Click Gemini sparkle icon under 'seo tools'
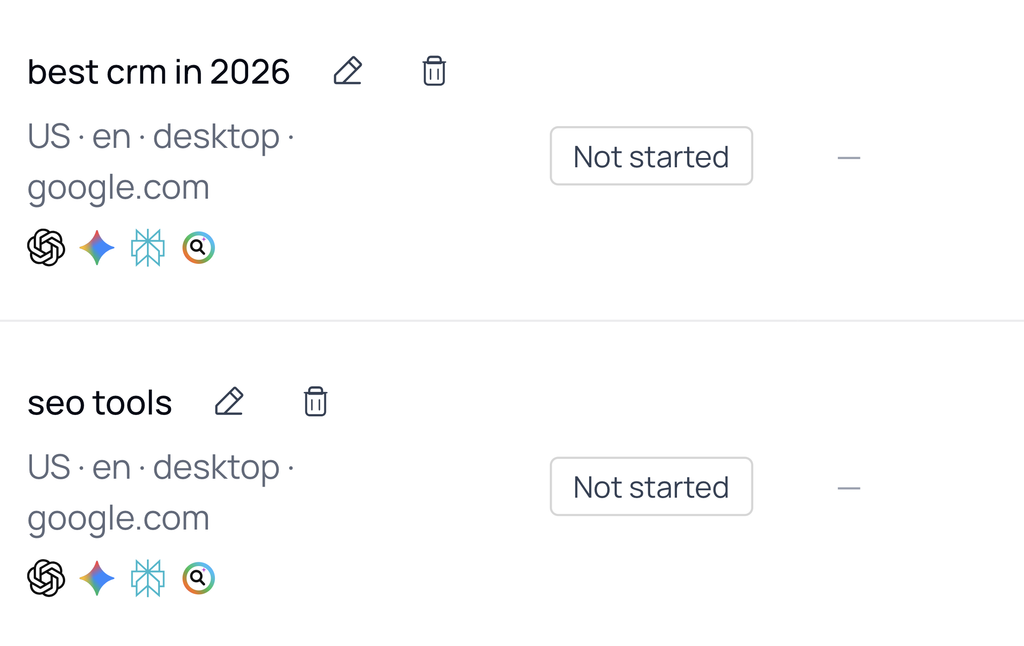The image size is (1024, 646). click(97, 579)
